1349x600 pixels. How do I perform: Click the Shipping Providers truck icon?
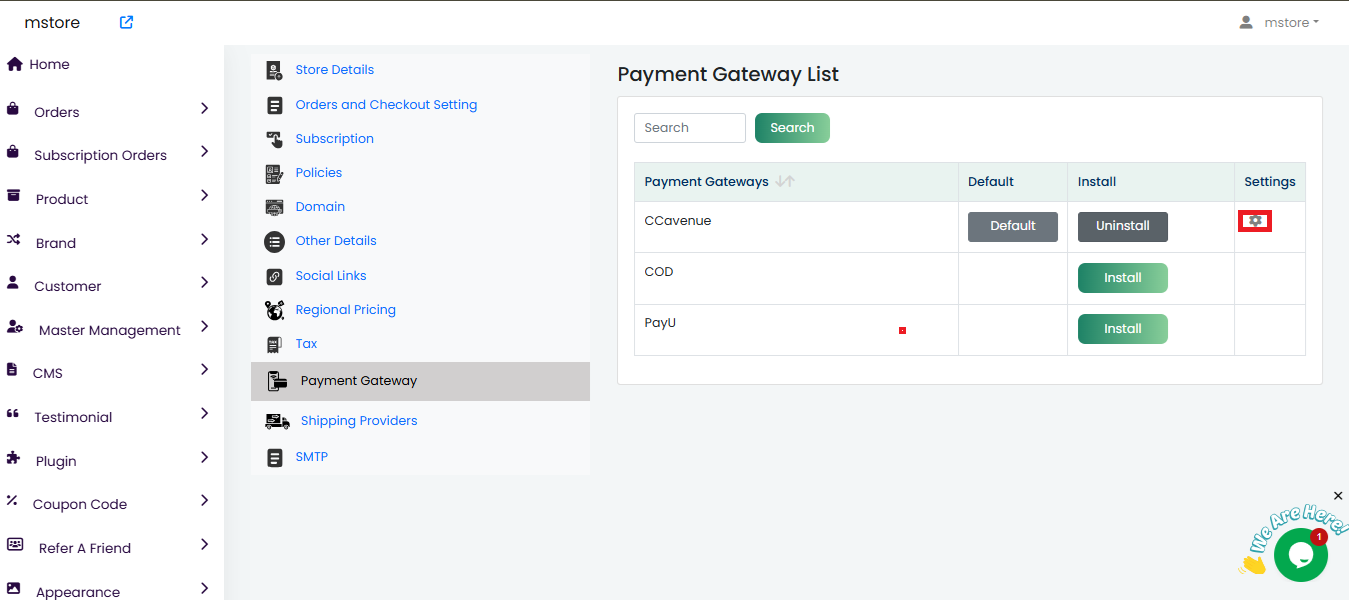coord(277,421)
